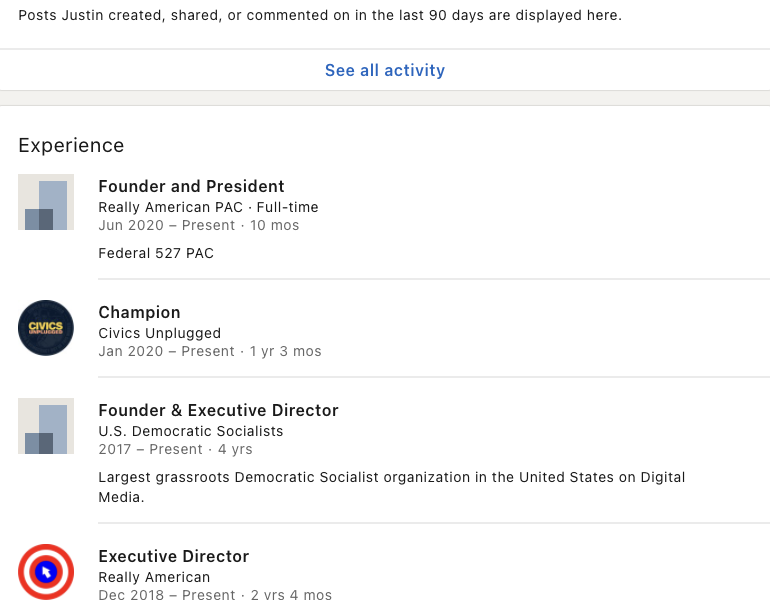Click the Really American PAC · Full-time text

[208, 207]
